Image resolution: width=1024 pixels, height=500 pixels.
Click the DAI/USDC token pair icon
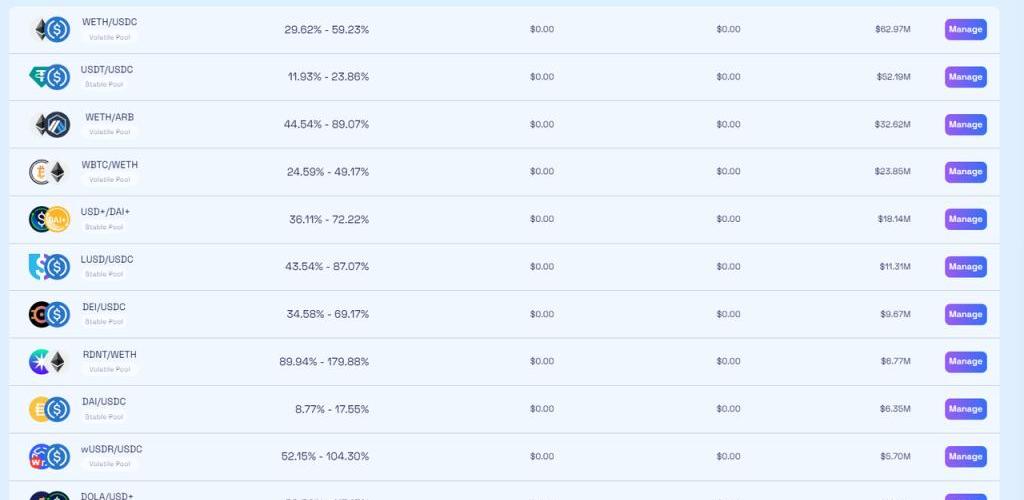(49, 409)
